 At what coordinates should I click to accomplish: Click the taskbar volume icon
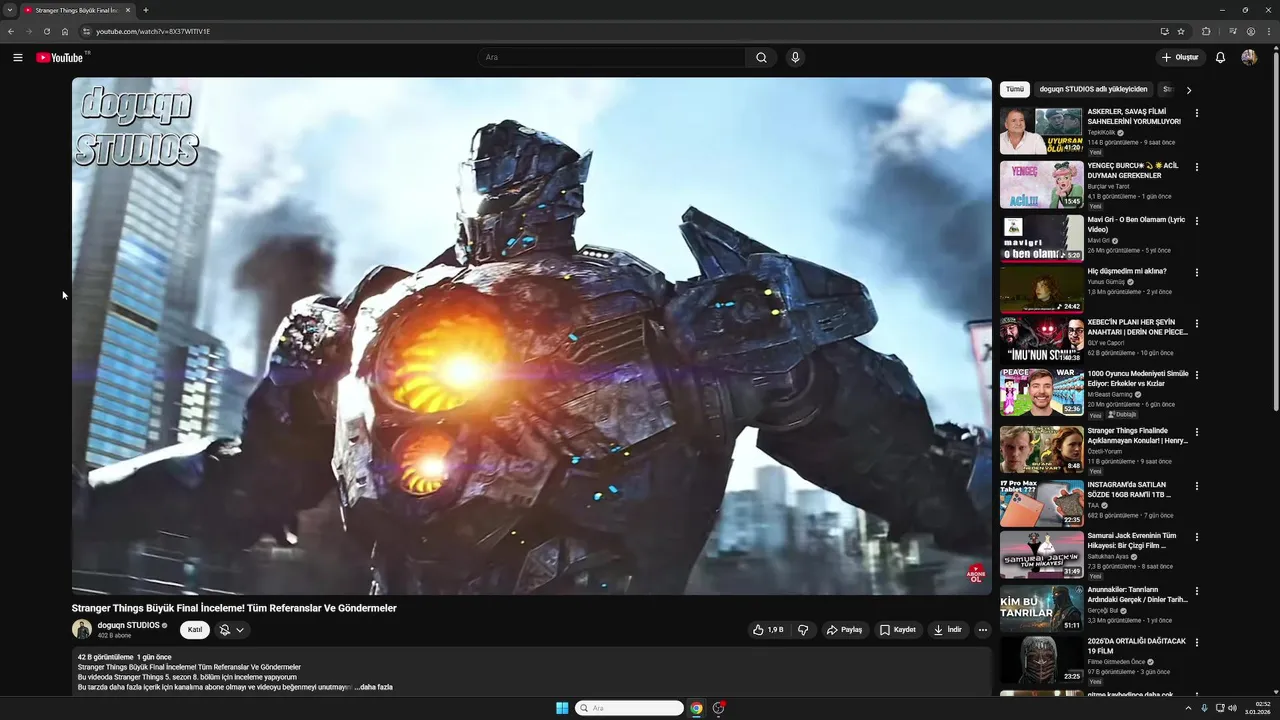pyautogui.click(x=1232, y=708)
